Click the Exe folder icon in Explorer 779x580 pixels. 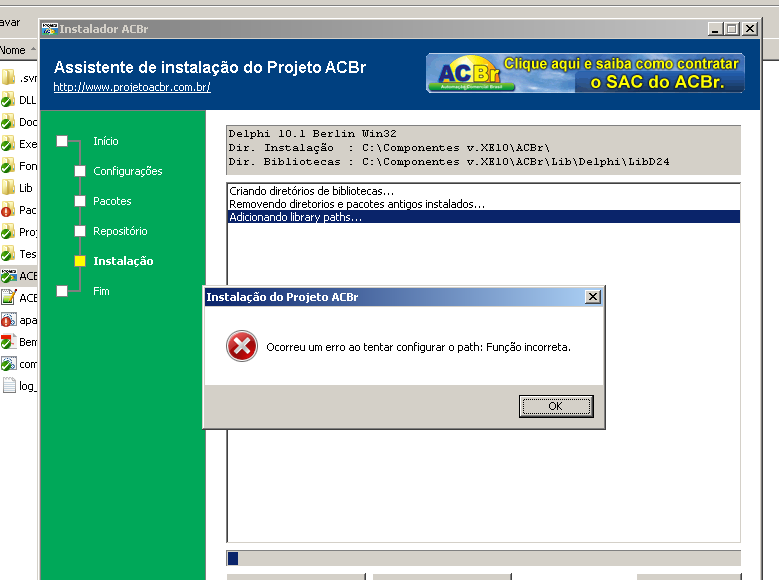click(8, 144)
